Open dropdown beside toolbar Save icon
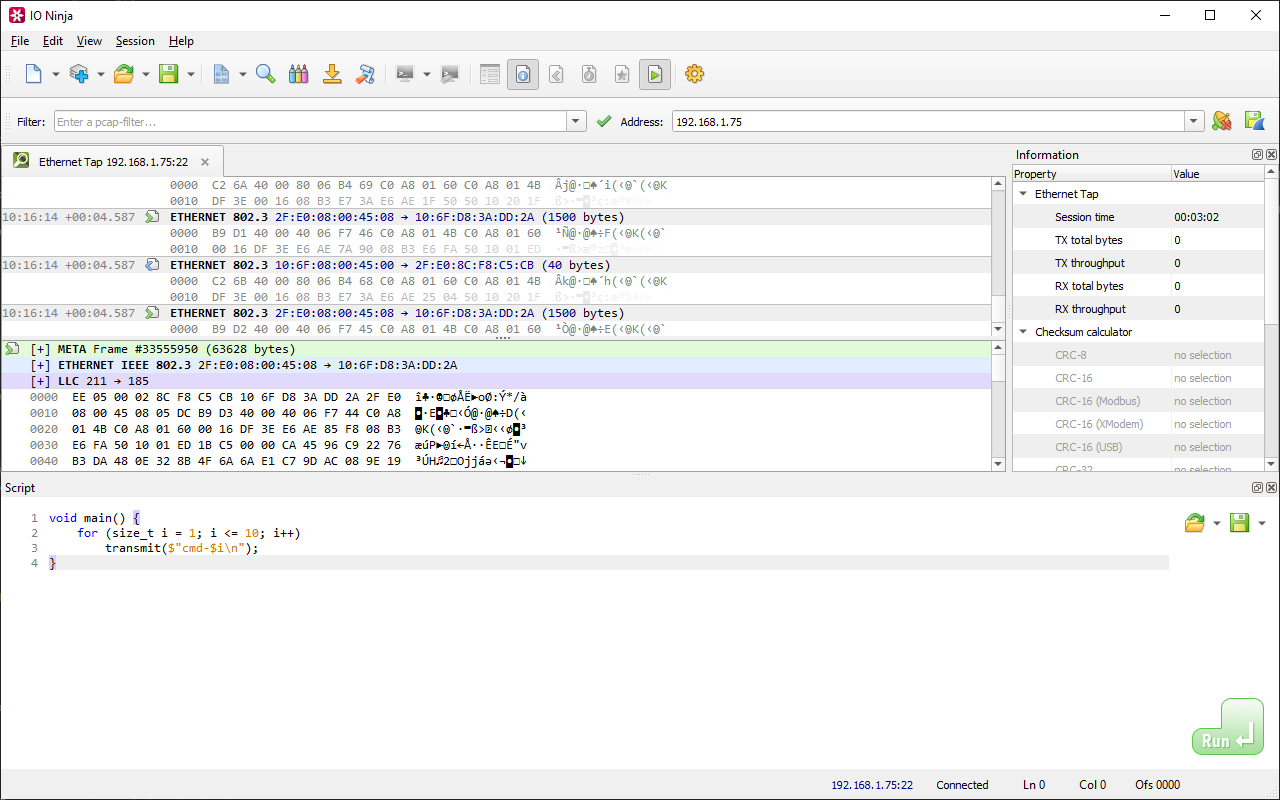Screen dimensions: 1280x800 pos(191,74)
